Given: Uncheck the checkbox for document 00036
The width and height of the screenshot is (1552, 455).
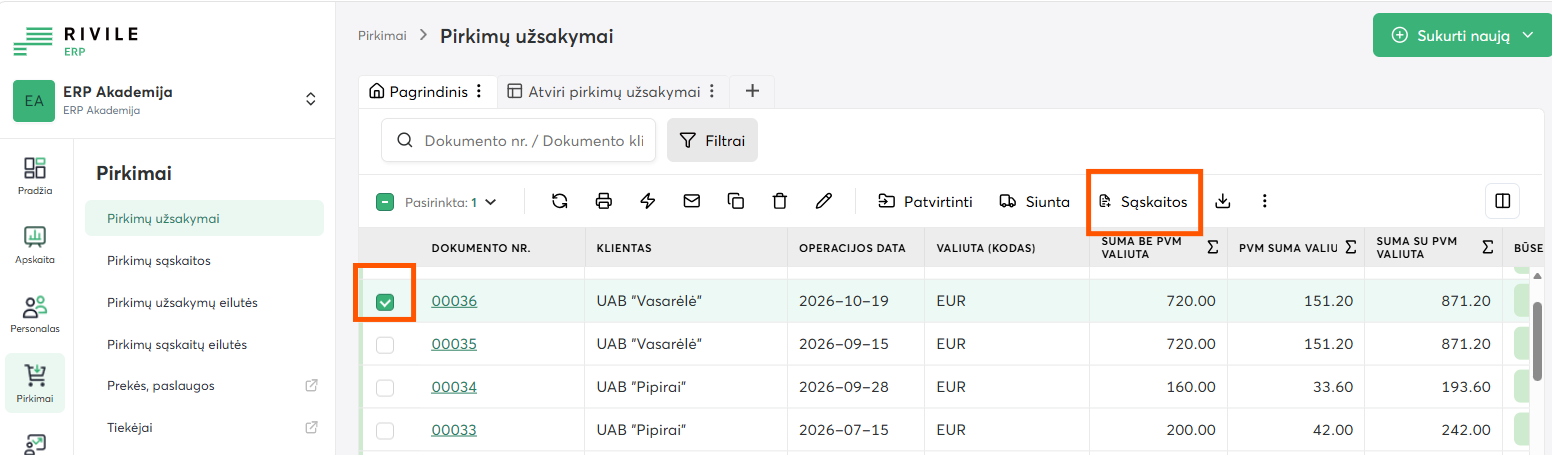Looking at the screenshot, I should 385,302.
